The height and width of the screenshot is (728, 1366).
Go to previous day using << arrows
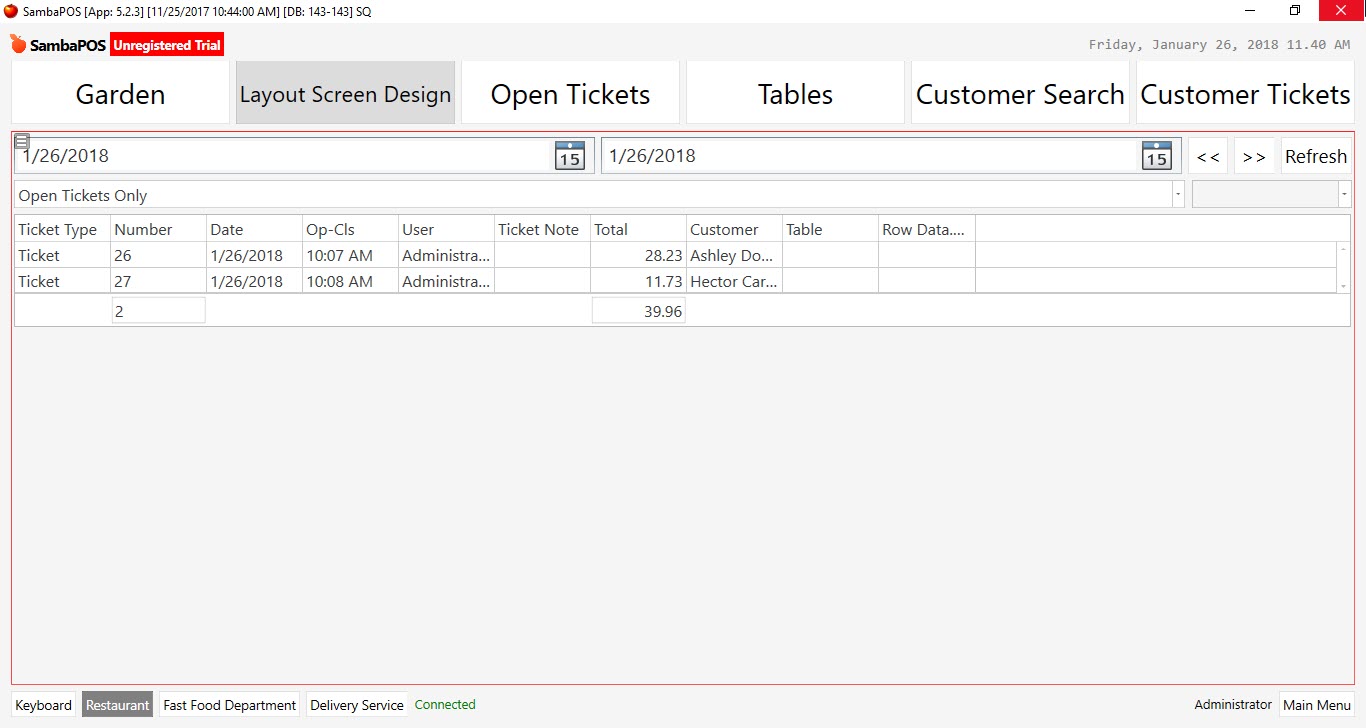click(x=1208, y=156)
